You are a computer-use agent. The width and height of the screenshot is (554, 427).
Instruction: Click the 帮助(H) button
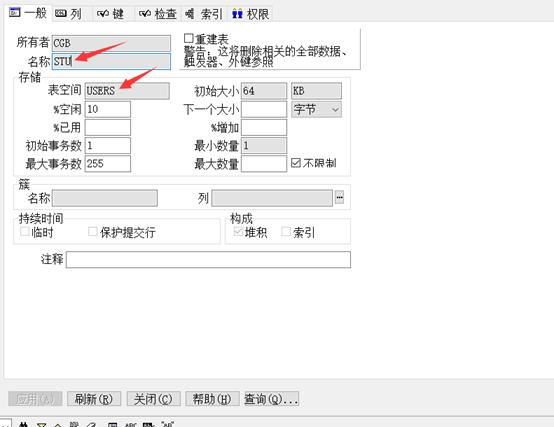212,399
